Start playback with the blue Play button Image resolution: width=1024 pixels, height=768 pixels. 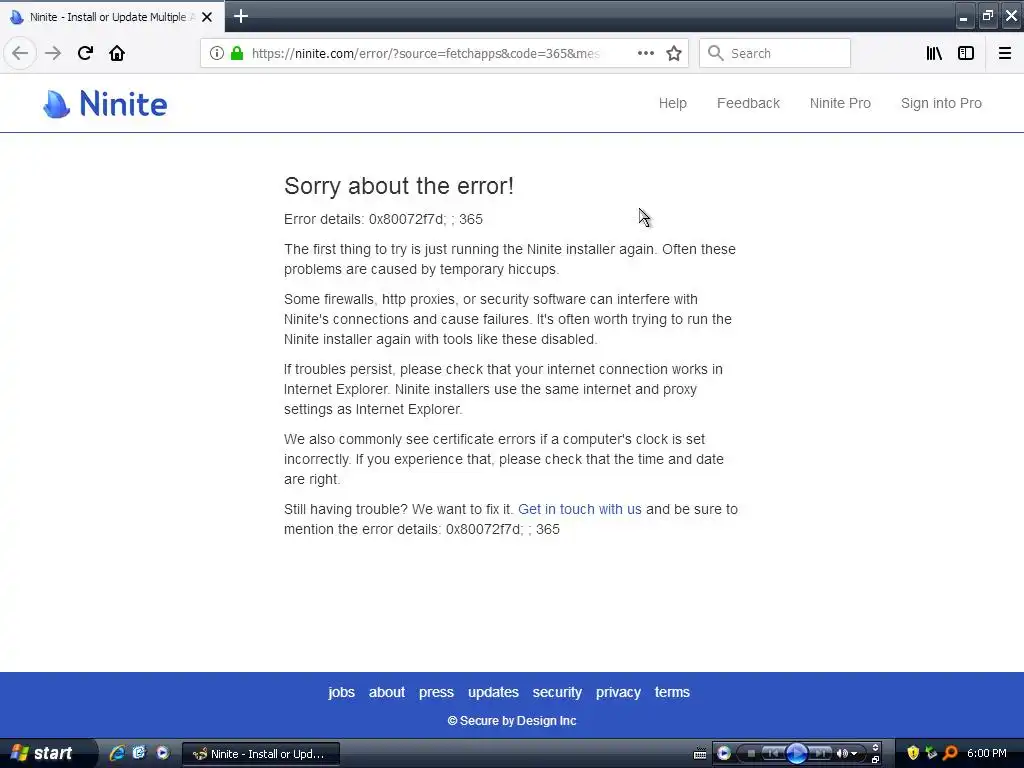pyautogui.click(x=796, y=754)
